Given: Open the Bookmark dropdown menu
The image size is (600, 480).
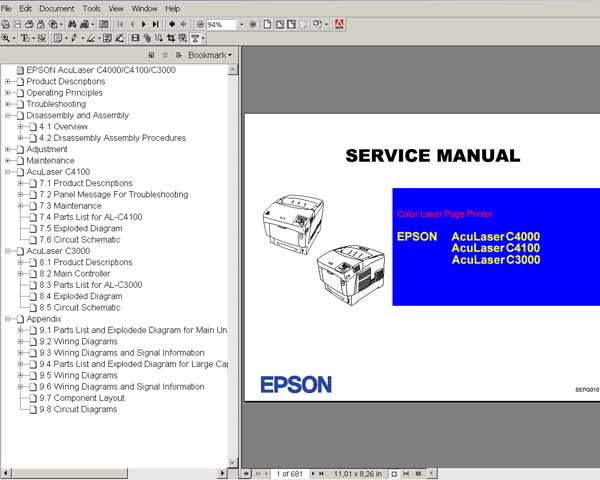Looking at the screenshot, I should pos(210,55).
